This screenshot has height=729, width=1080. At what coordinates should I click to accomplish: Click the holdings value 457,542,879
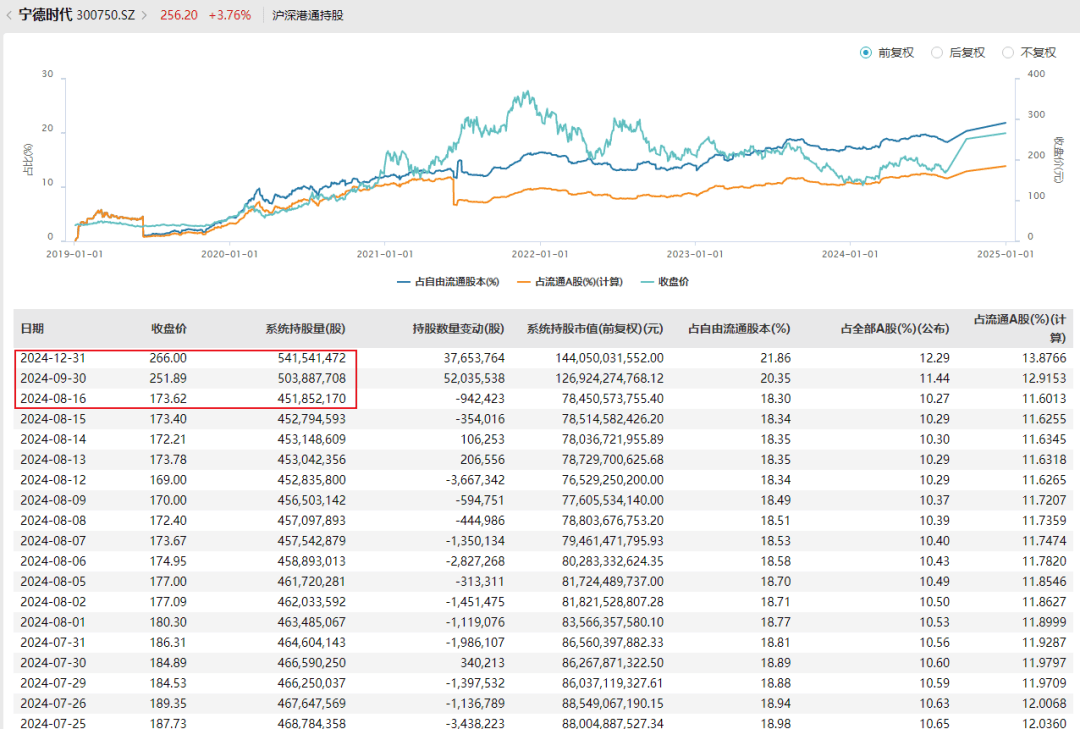click(x=312, y=541)
